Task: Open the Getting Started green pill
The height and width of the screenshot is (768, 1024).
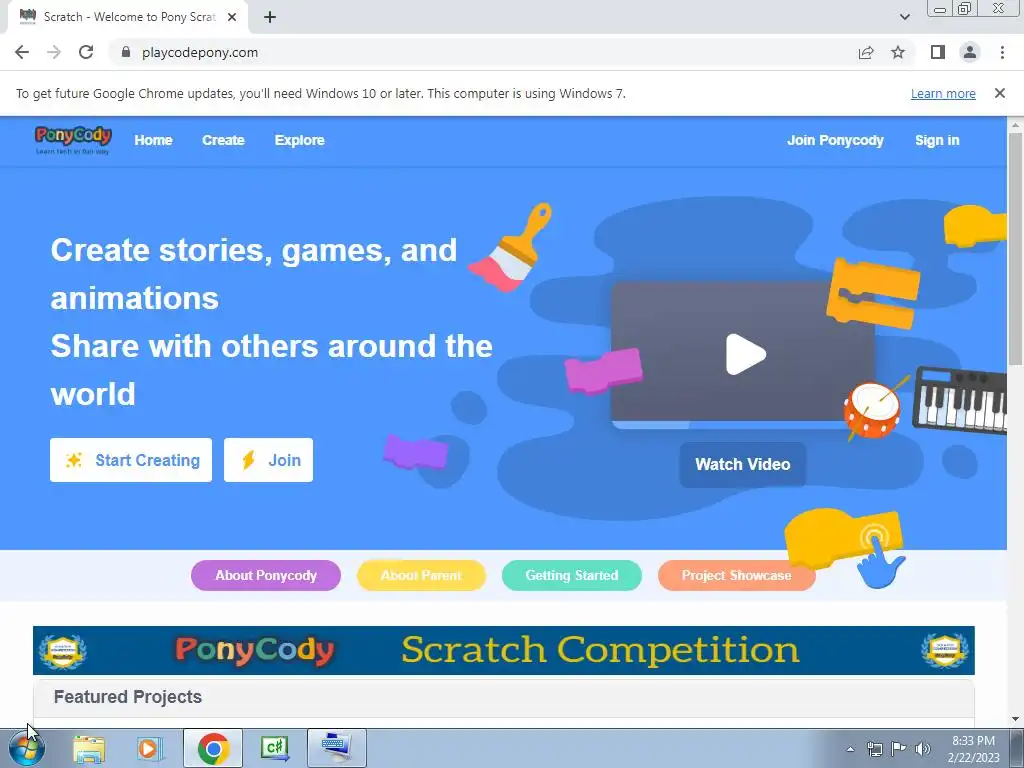Action: 571,575
